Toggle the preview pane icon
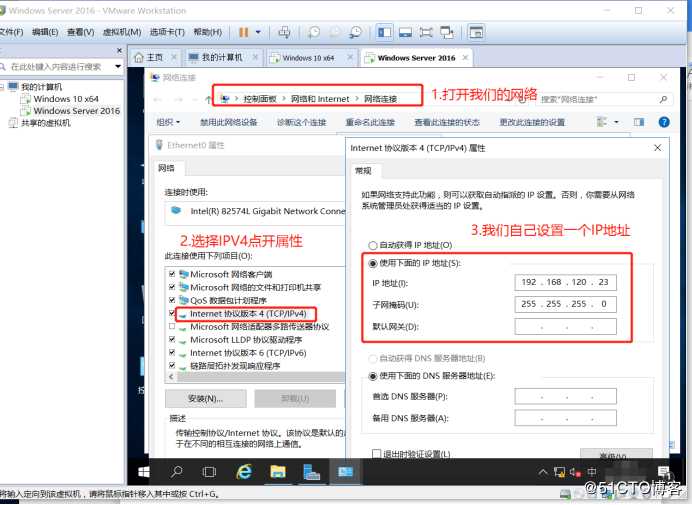 coord(639,122)
